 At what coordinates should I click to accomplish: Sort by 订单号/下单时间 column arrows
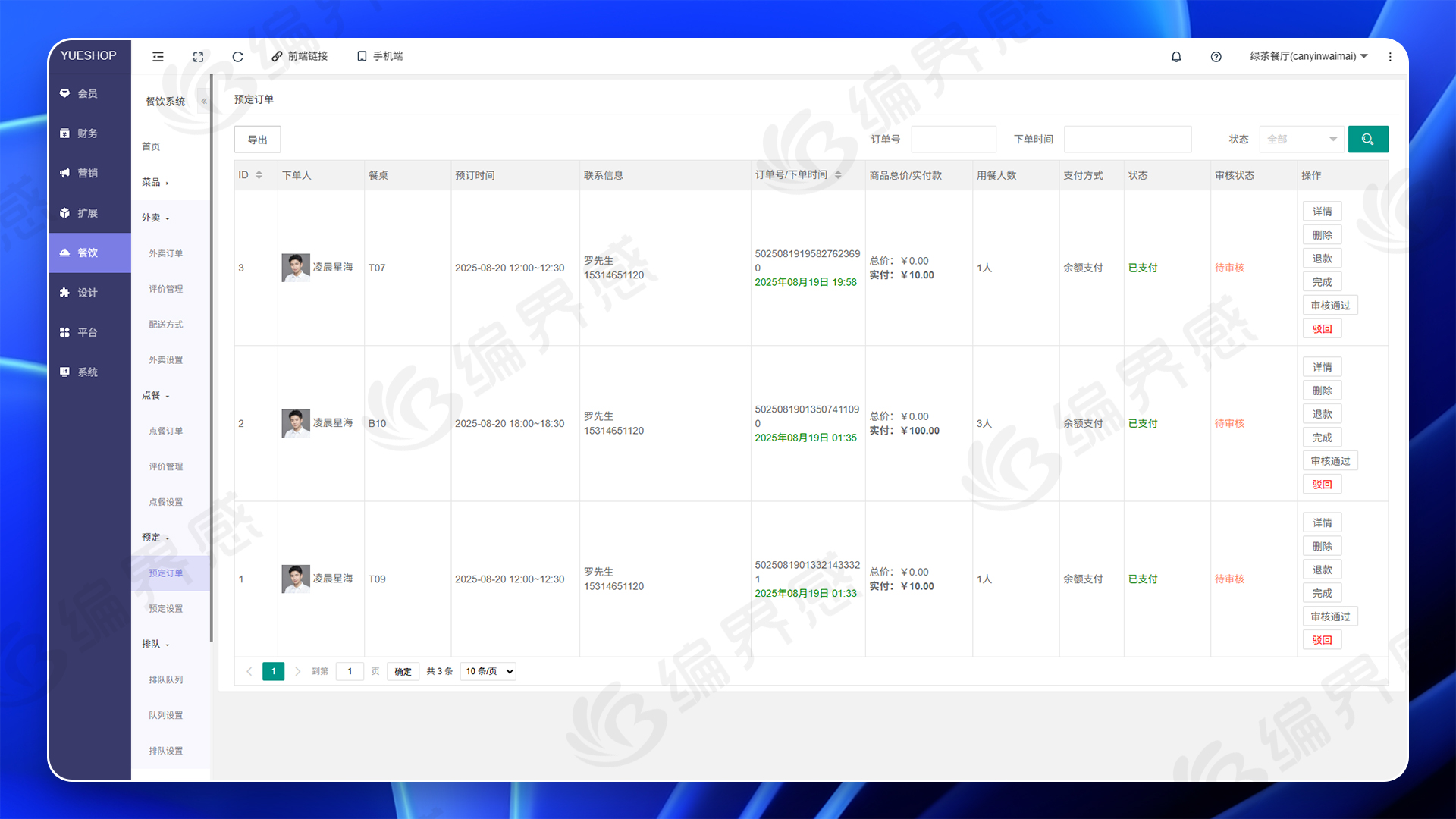coord(838,175)
